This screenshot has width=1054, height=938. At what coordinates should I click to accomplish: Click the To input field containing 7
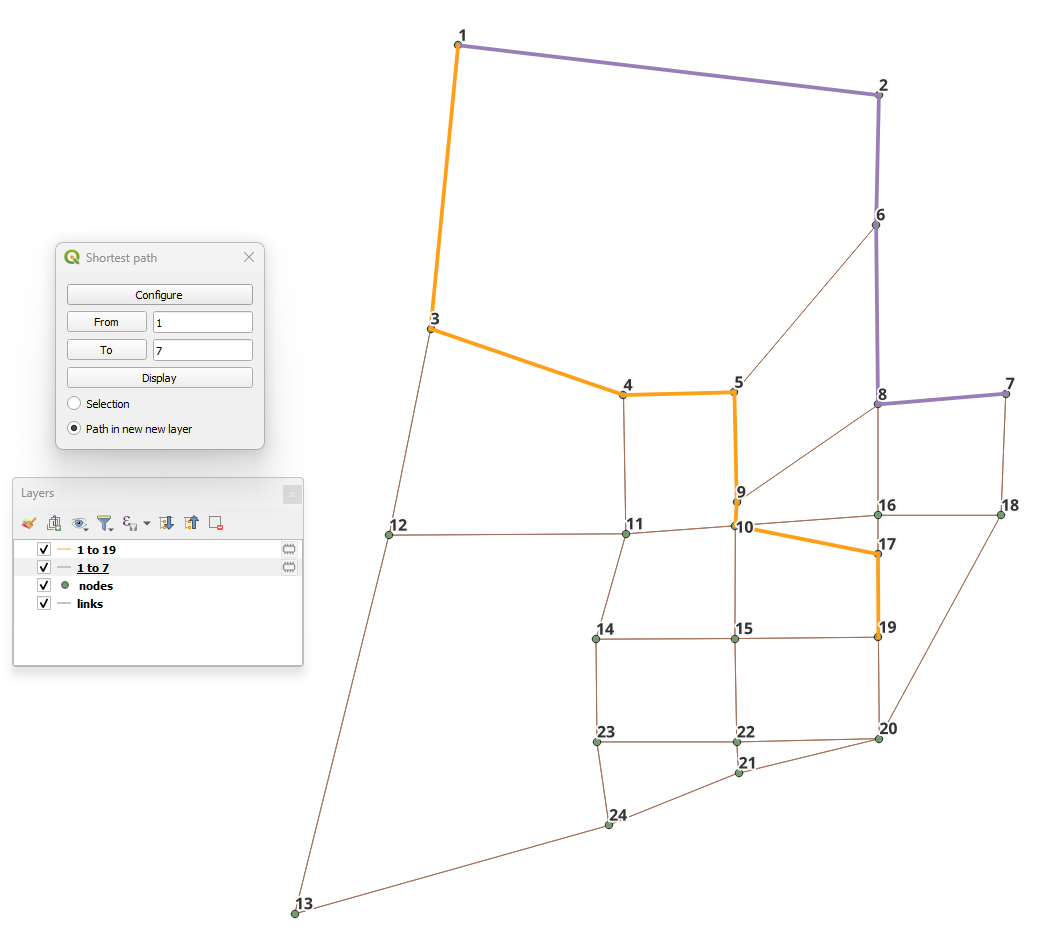[203, 350]
